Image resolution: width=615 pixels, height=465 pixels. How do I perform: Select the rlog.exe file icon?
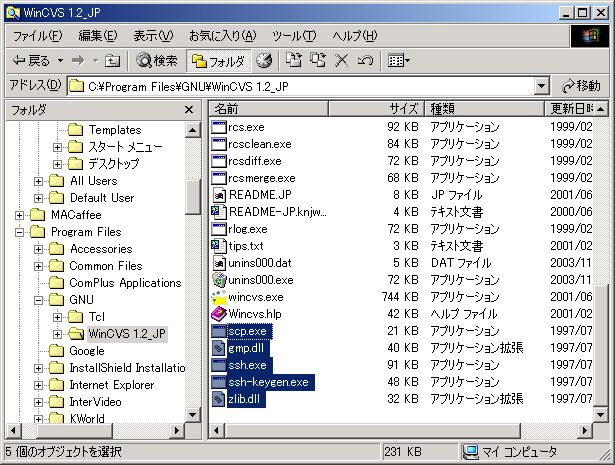tap(218, 229)
